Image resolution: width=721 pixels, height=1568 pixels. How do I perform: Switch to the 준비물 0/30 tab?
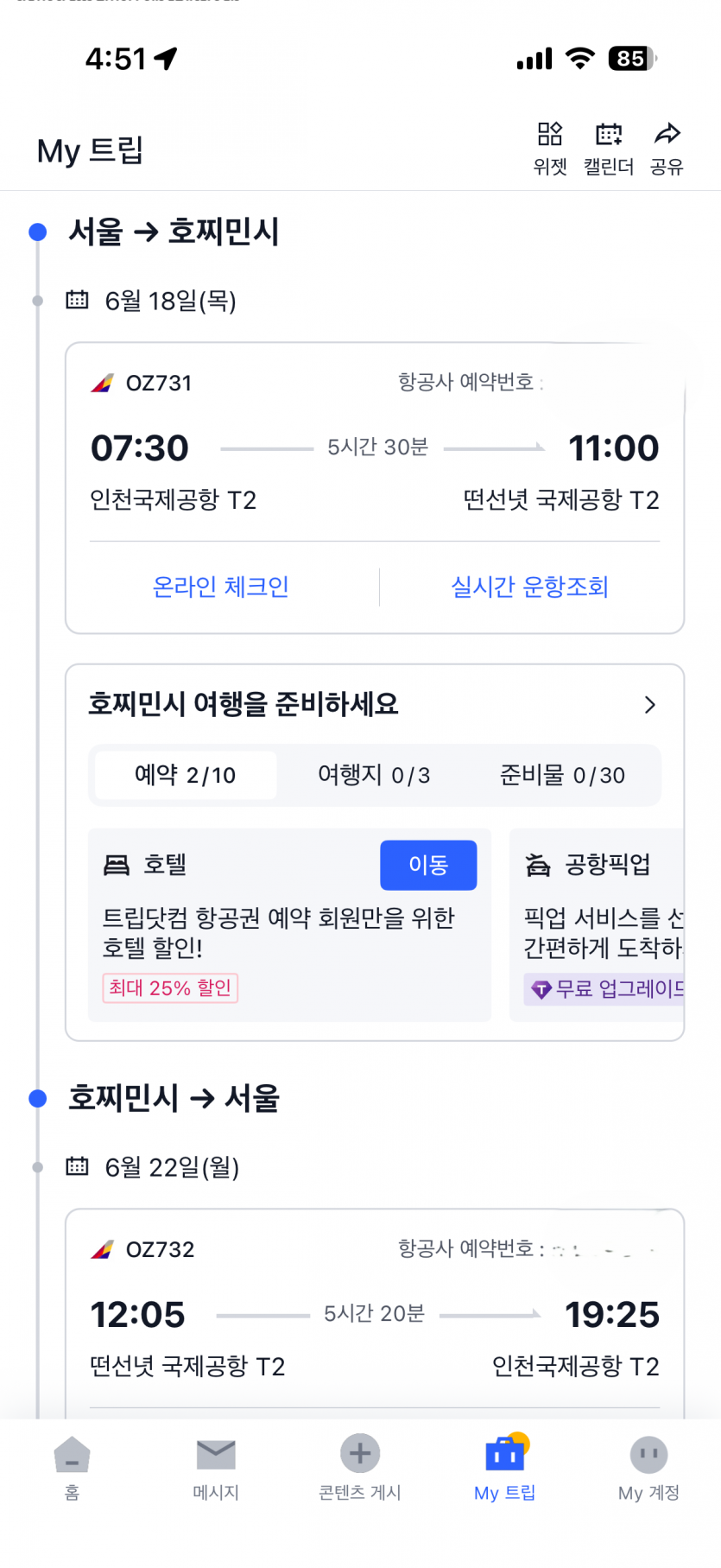pos(562,775)
